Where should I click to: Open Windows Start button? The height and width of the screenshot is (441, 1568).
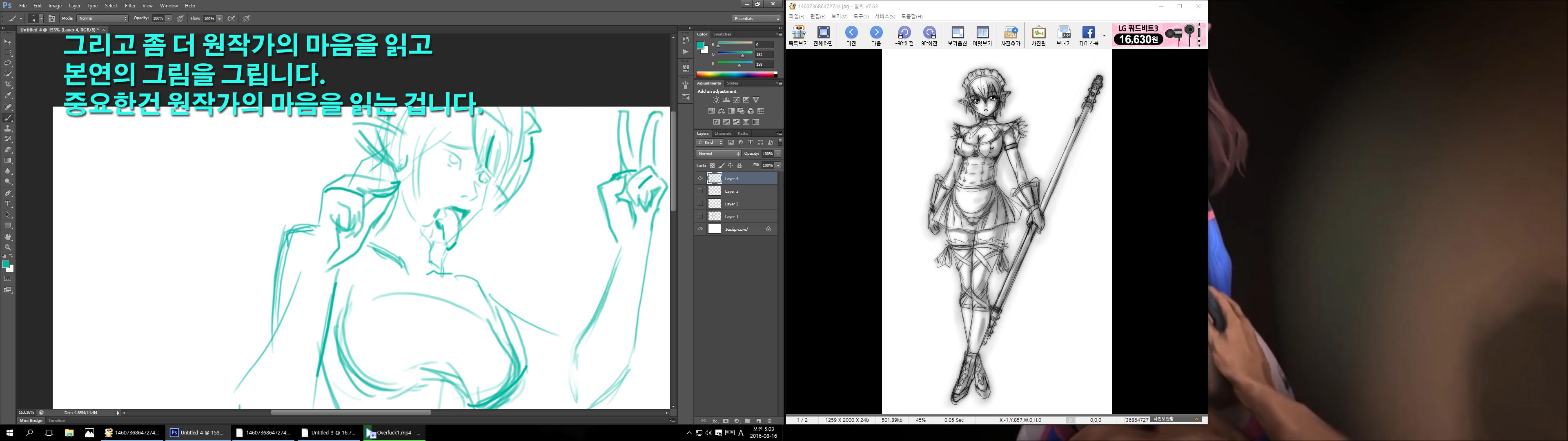tap(9, 433)
